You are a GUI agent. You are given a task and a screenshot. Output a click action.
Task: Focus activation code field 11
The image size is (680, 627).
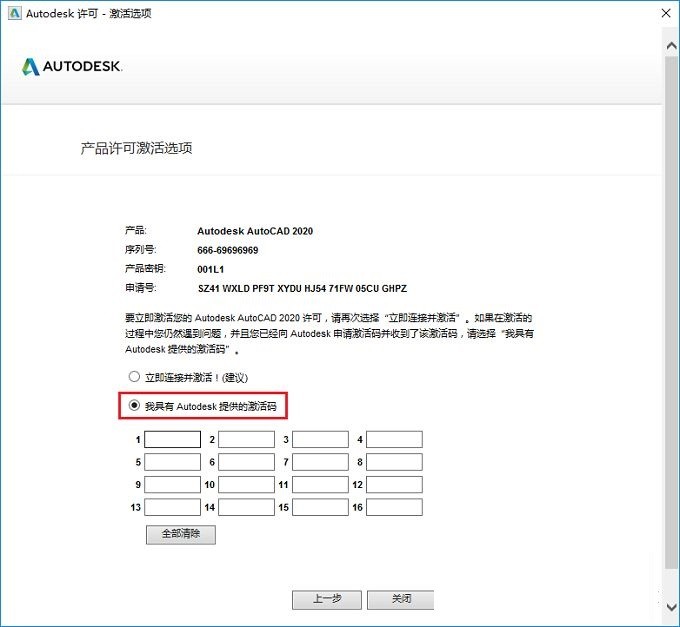[x=320, y=485]
